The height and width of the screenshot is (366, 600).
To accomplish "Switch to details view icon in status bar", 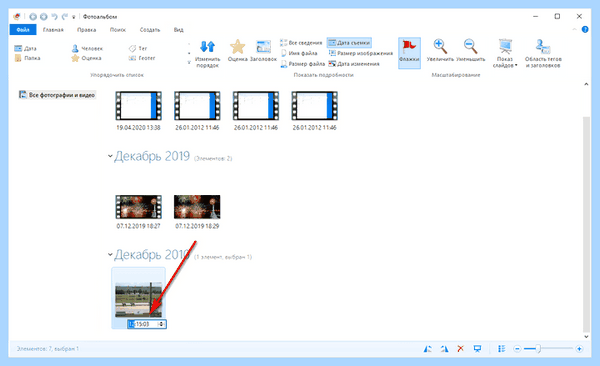I will point(501,349).
